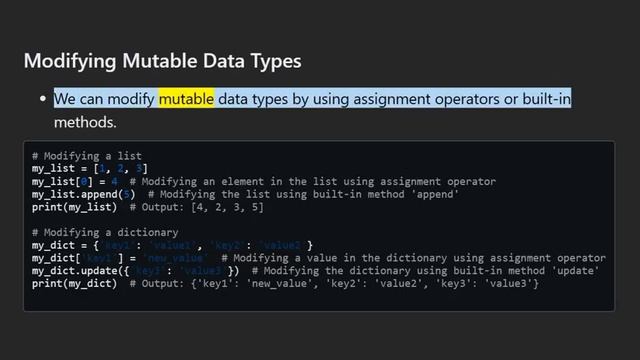Image resolution: width=640 pixels, height=360 pixels.
Task: Click the word "built-in" in the bullet sentence
Action: click(x=547, y=99)
